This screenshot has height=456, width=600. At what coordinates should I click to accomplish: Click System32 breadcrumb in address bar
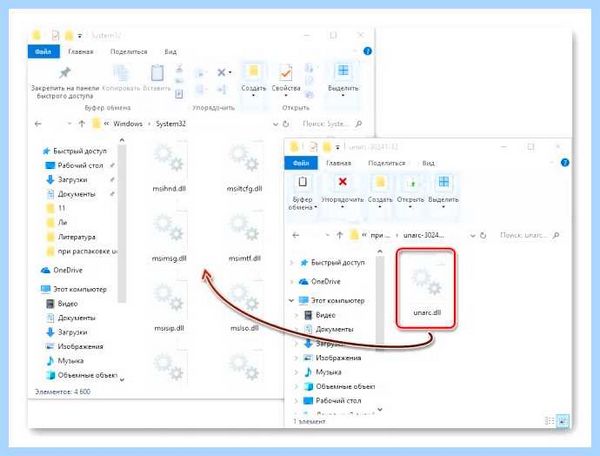coord(171,124)
